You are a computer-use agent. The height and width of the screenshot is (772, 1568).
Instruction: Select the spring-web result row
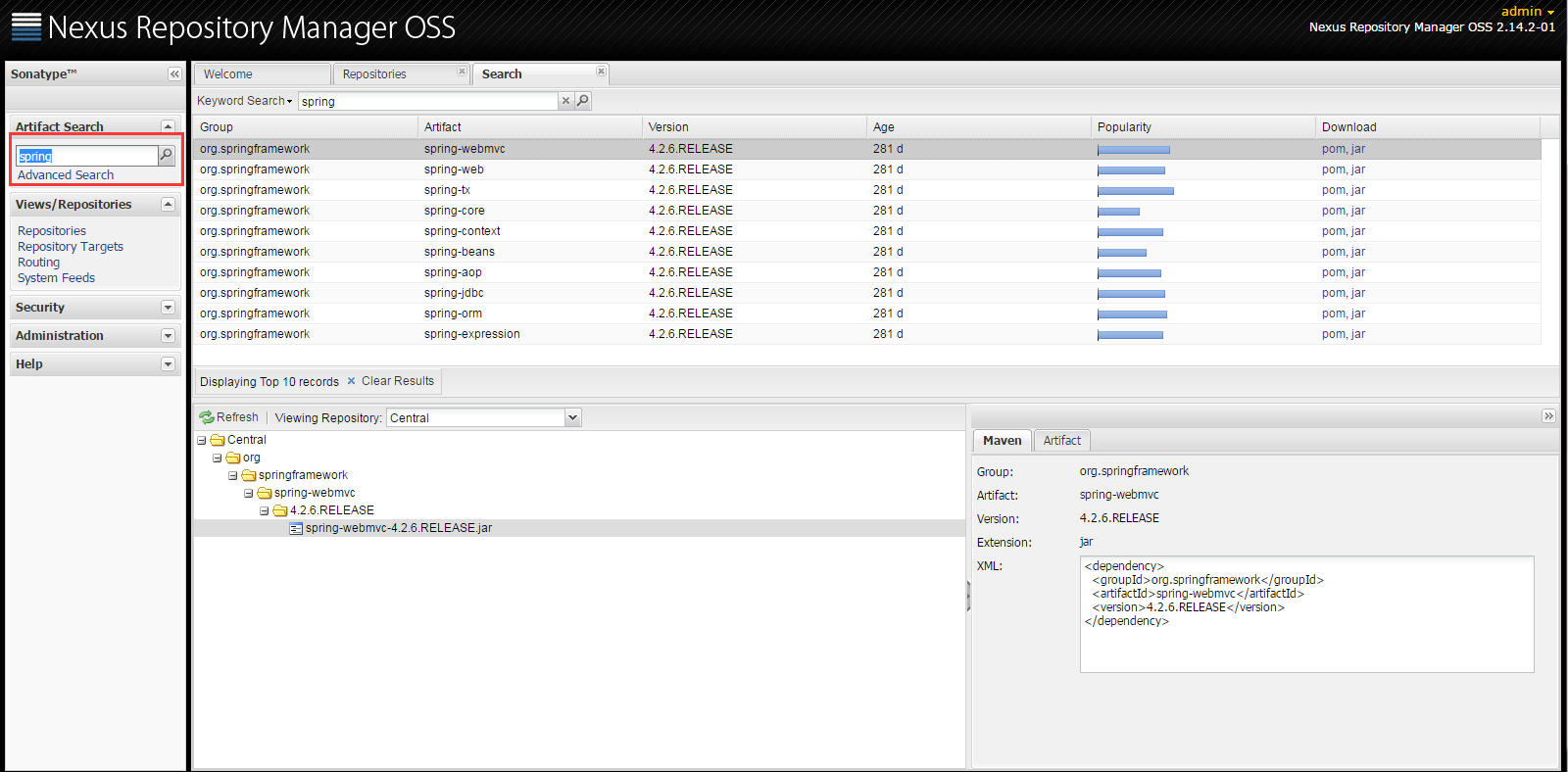[867, 169]
